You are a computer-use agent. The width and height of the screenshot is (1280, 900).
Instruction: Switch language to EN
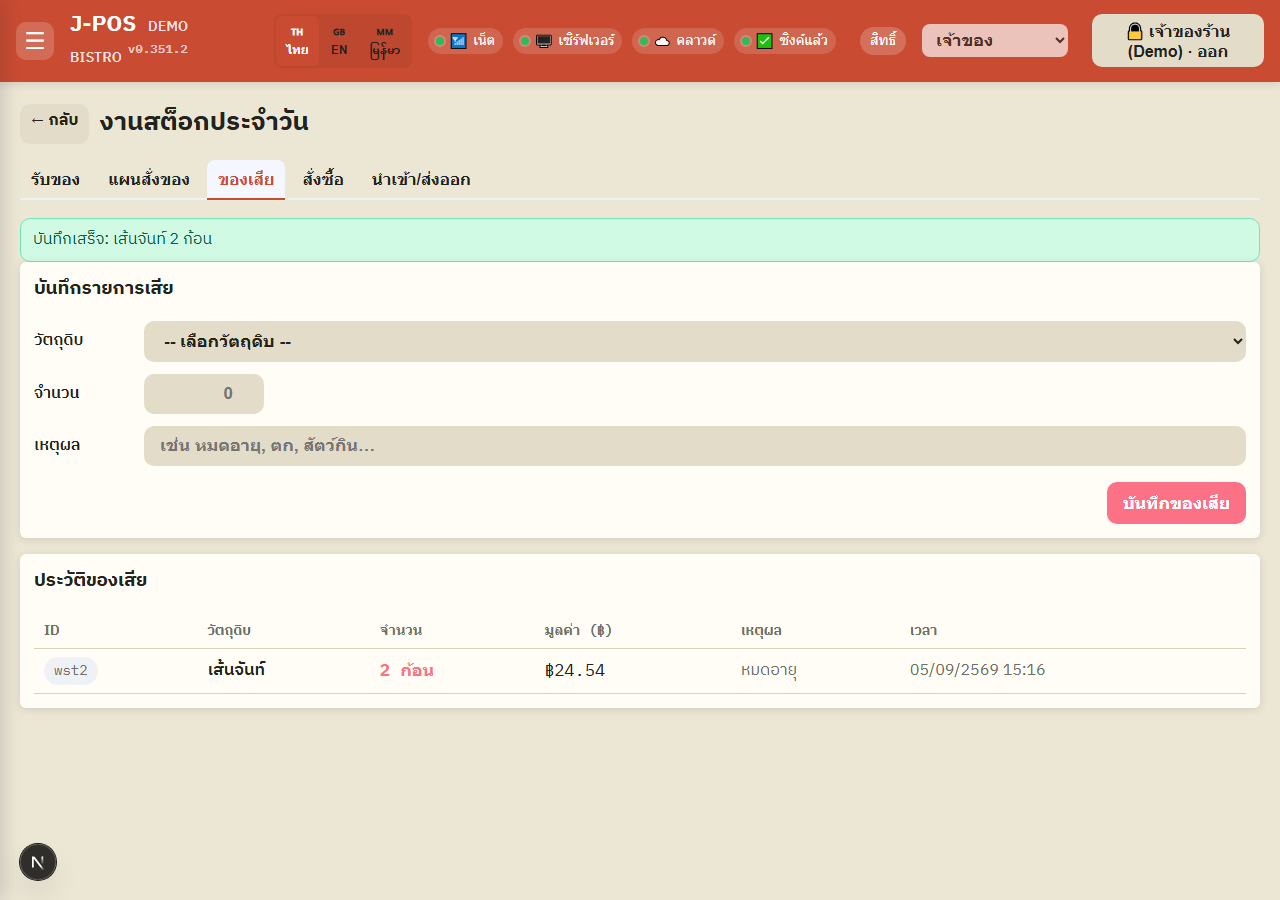tap(340, 41)
